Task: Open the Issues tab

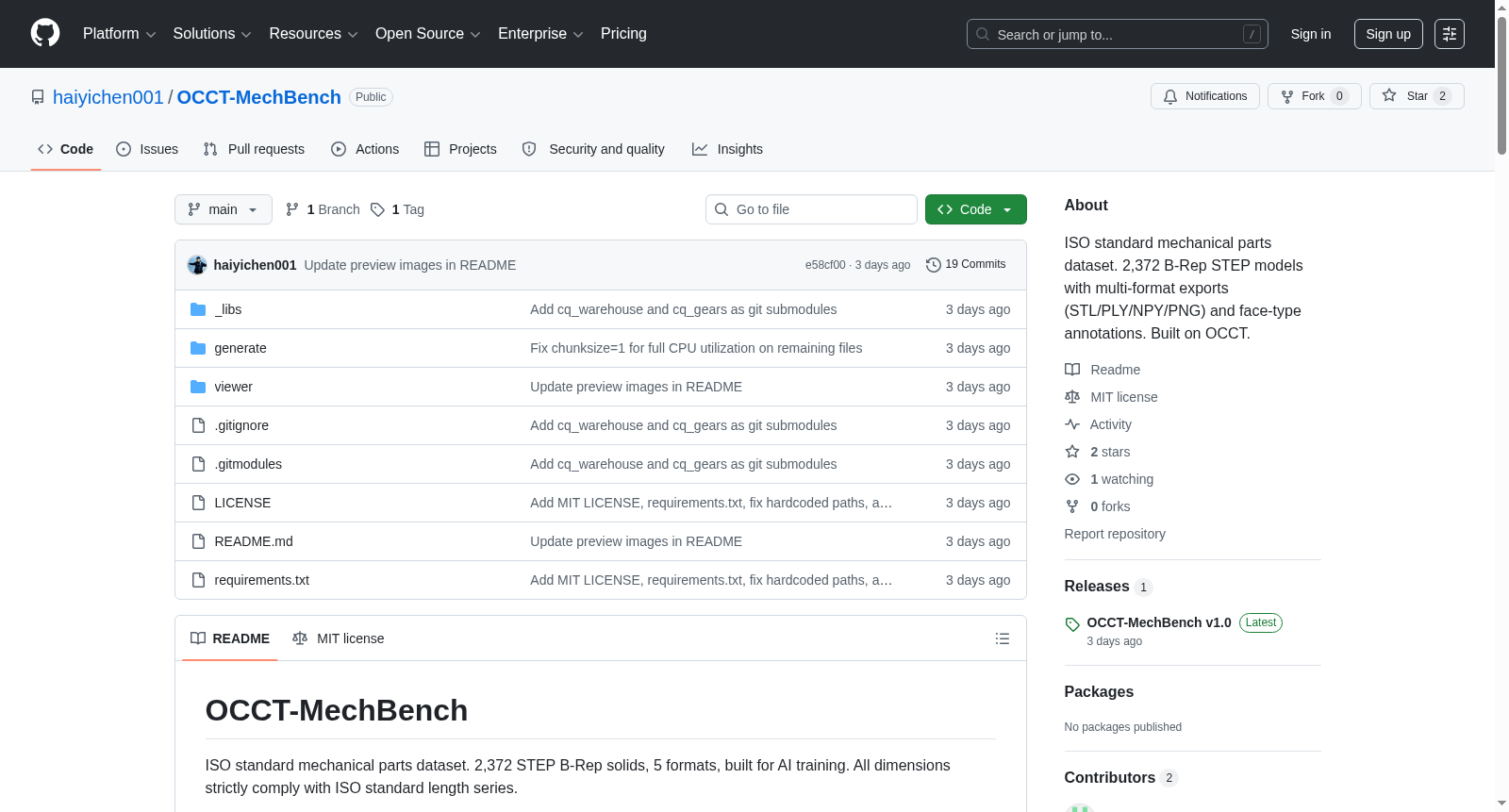Action: 147,149
